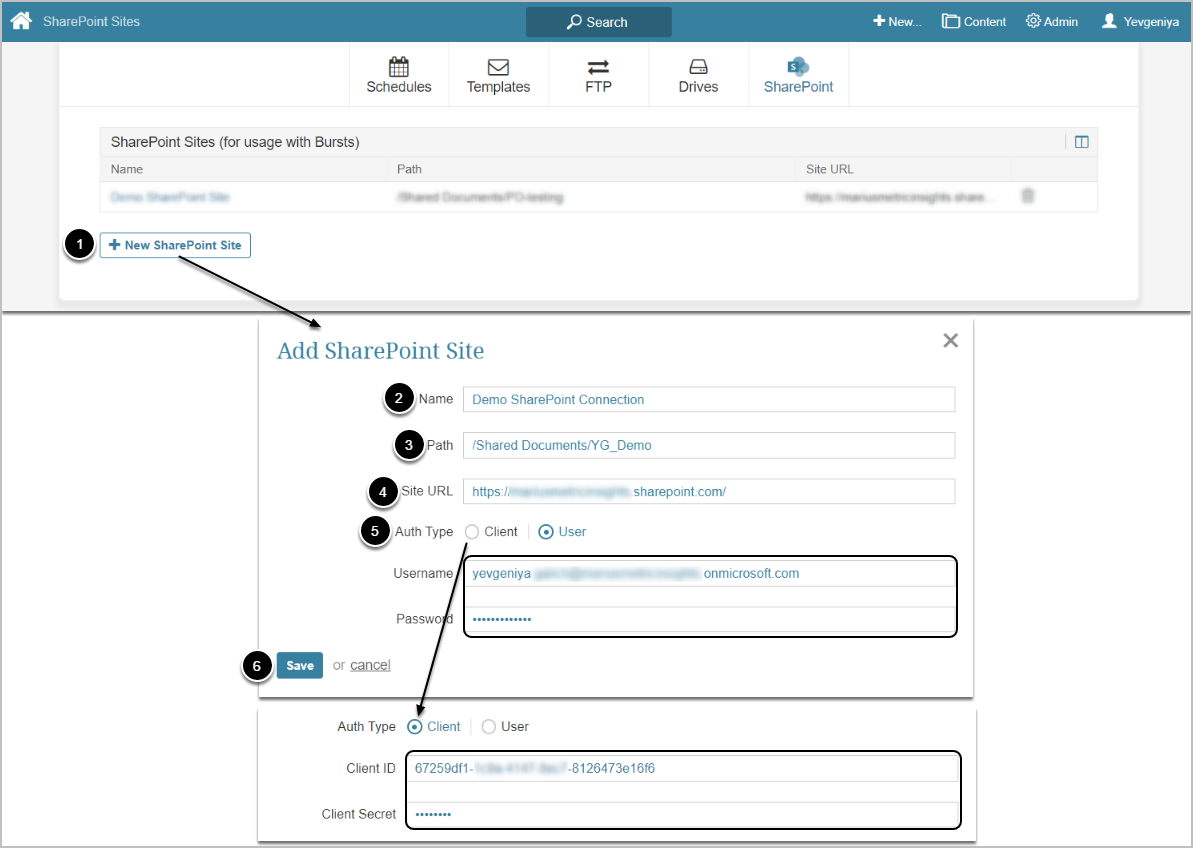This screenshot has height=848, width=1193.
Task: Delete Demo SharePoint Site via trash icon
Action: [x=1027, y=195]
